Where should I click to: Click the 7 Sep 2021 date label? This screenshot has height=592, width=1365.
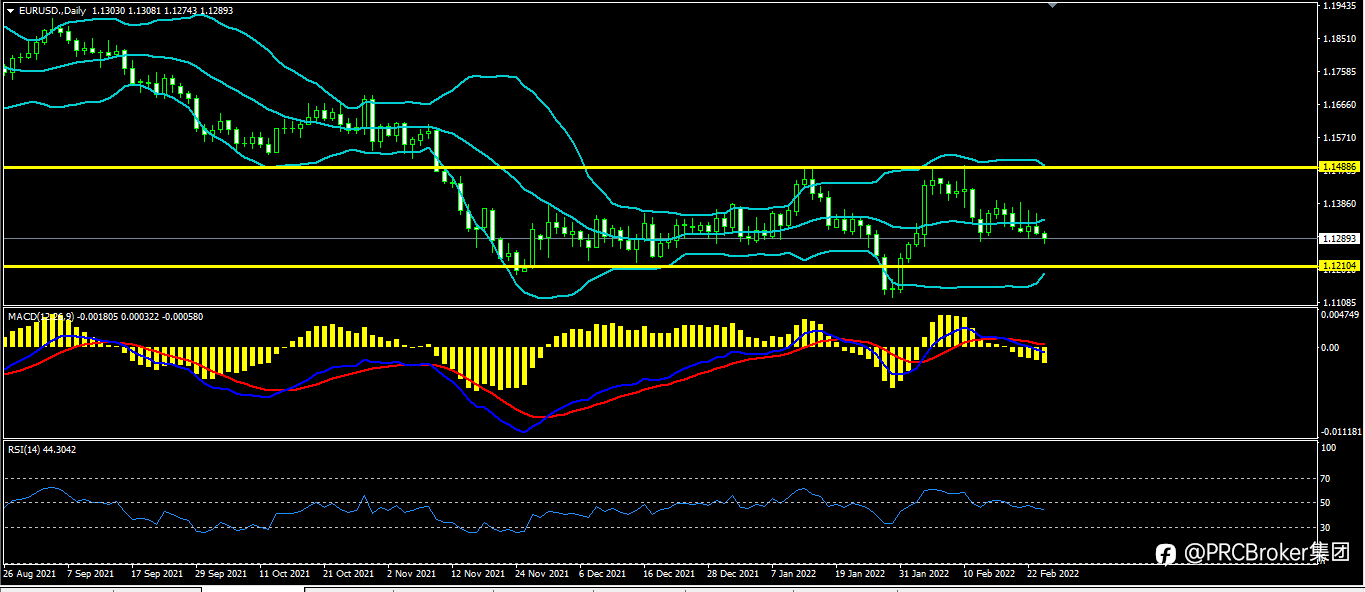(91, 575)
